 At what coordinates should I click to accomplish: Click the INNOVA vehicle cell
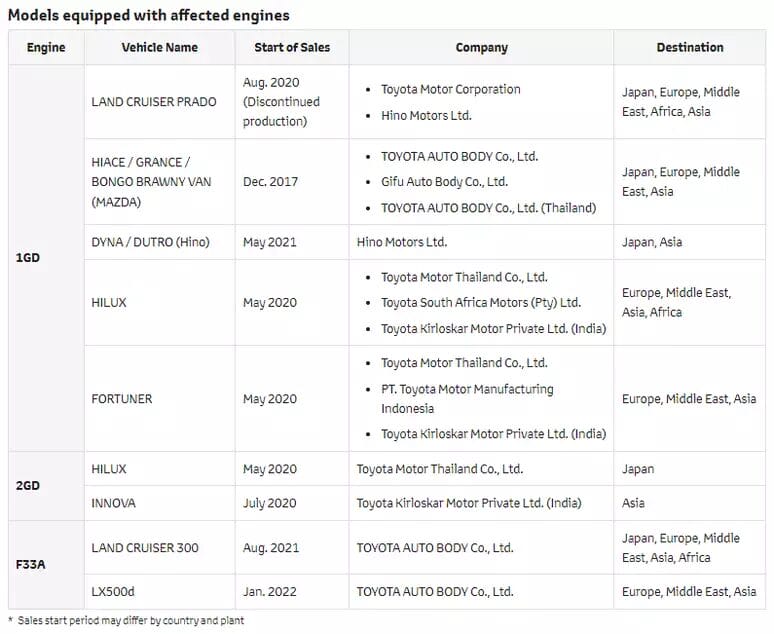coord(113,503)
